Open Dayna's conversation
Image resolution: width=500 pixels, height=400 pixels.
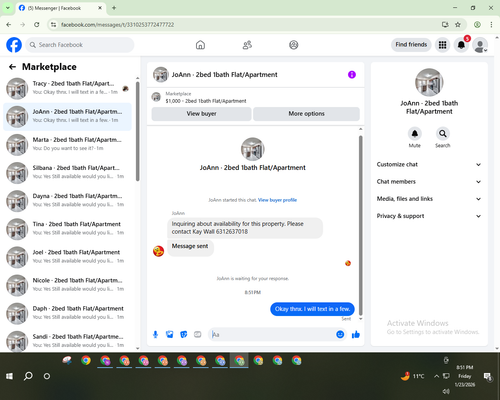pyautogui.click(x=67, y=201)
